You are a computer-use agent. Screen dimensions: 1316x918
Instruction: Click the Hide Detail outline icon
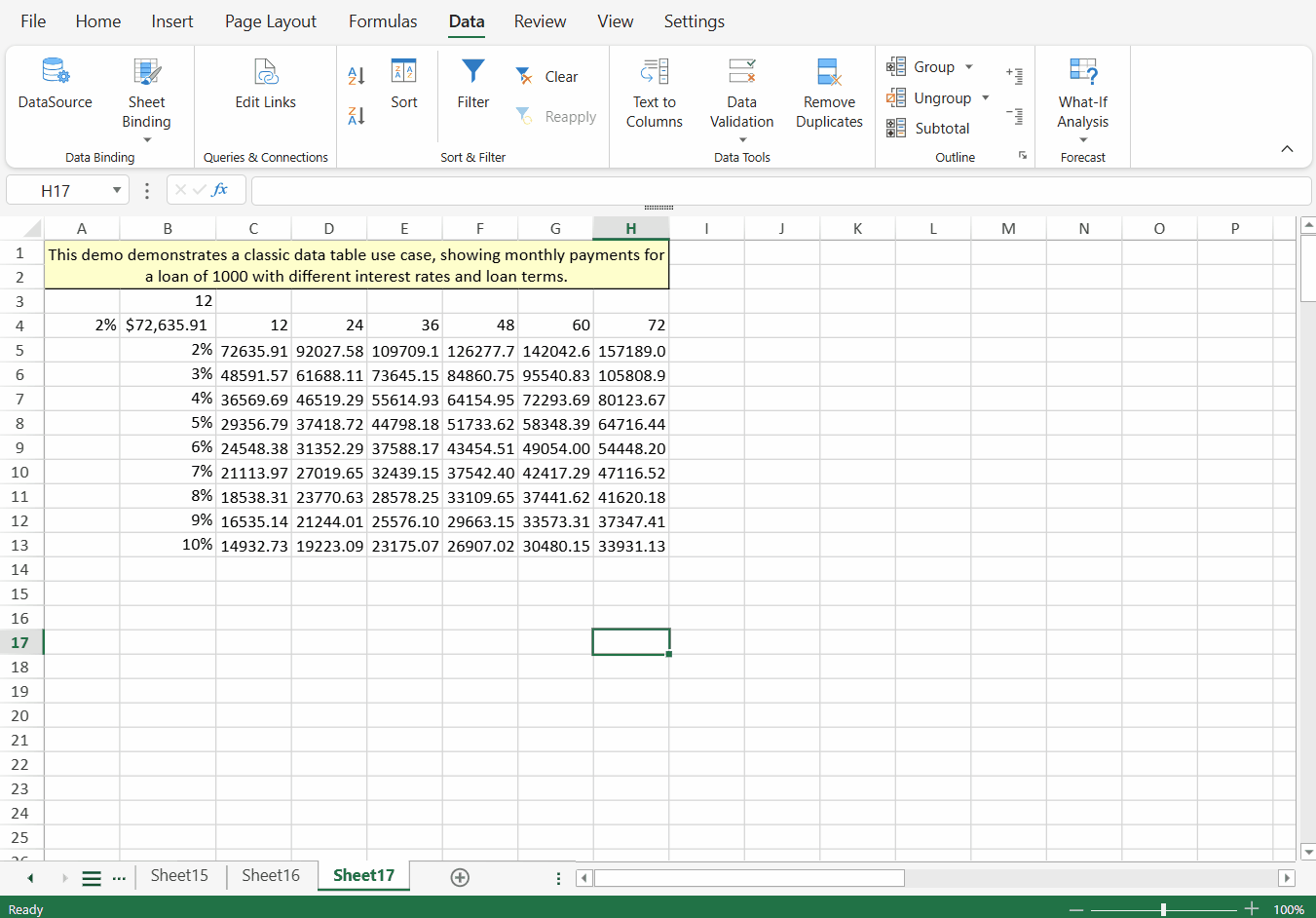tap(1015, 116)
